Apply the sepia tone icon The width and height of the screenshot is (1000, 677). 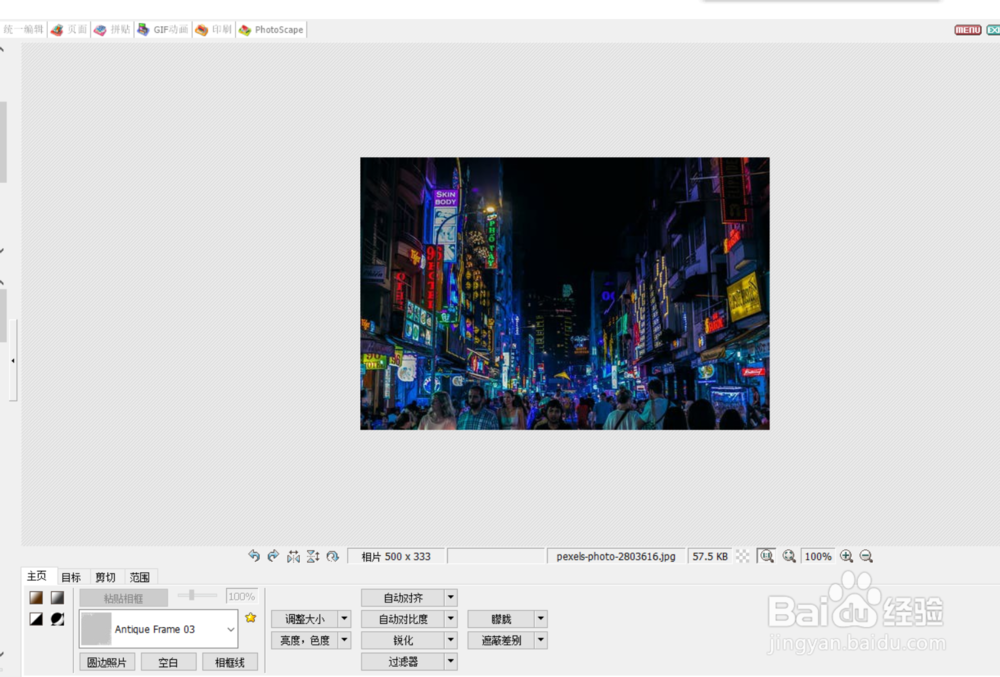coord(36,597)
